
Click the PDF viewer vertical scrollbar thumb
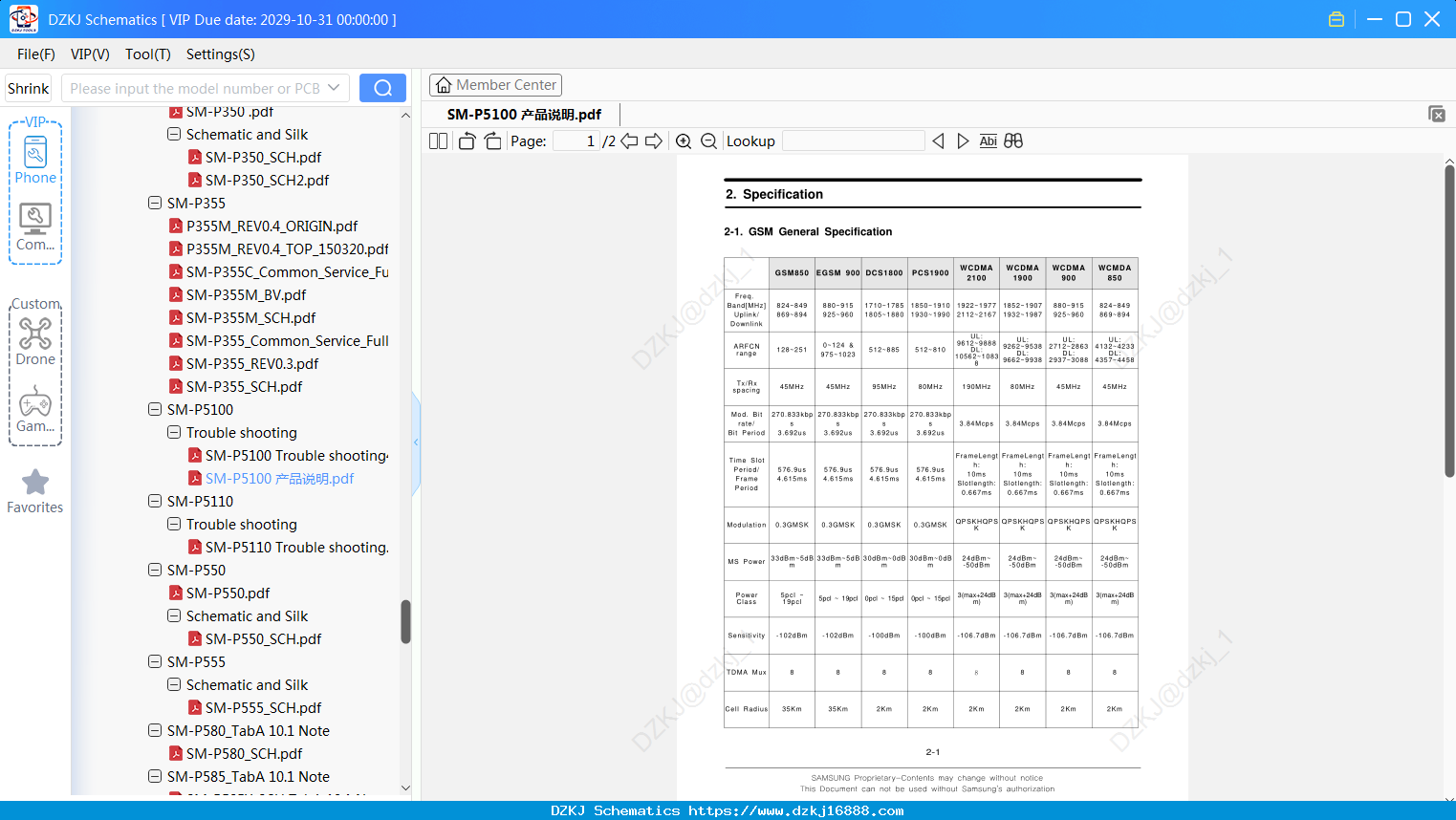click(x=1449, y=321)
